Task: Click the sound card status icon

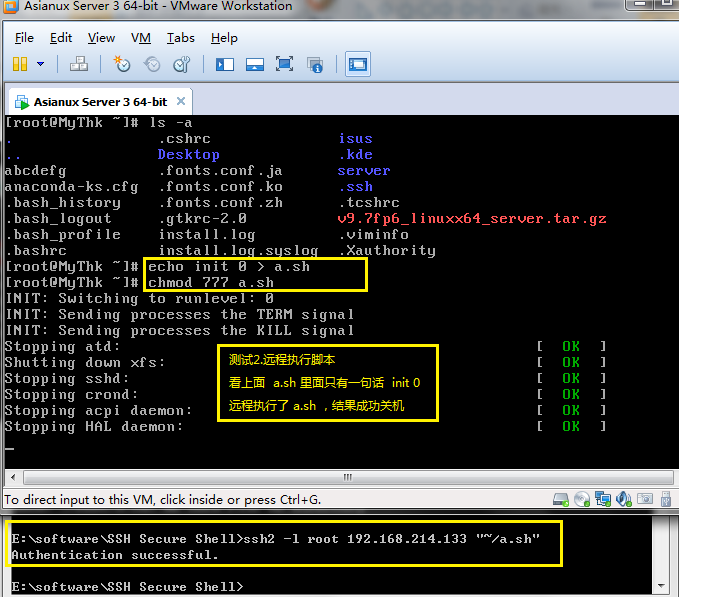Action: click(624, 499)
